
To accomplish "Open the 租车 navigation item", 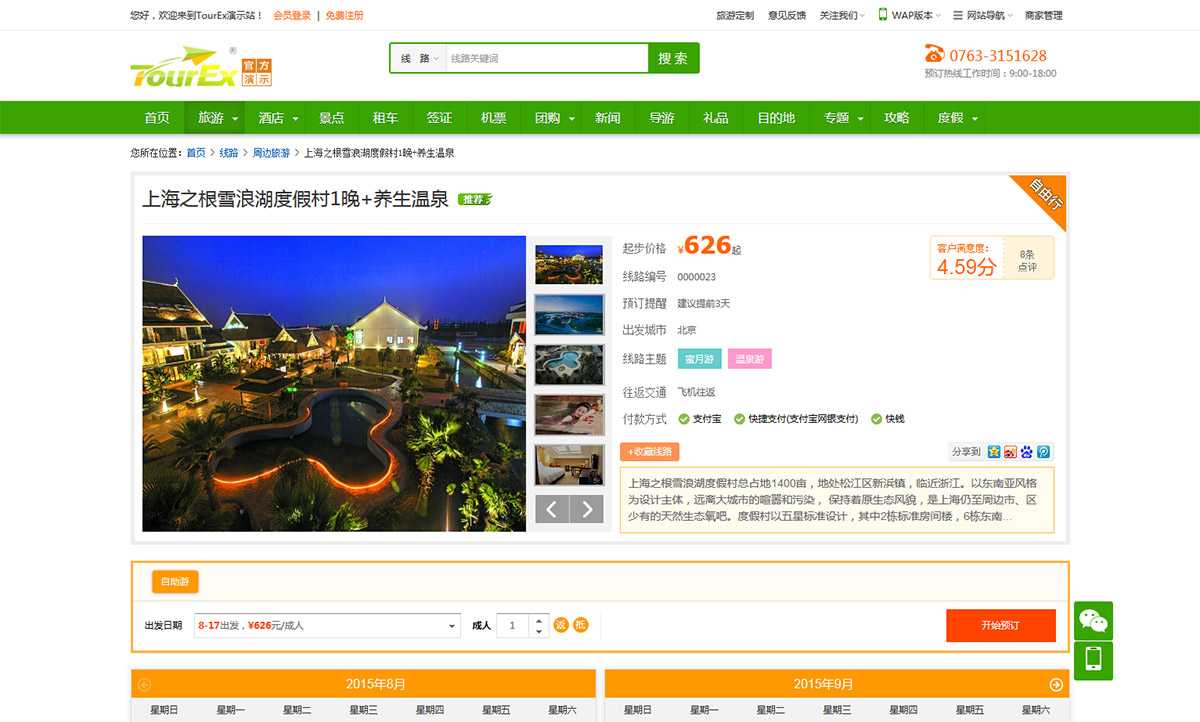I will [x=385, y=117].
